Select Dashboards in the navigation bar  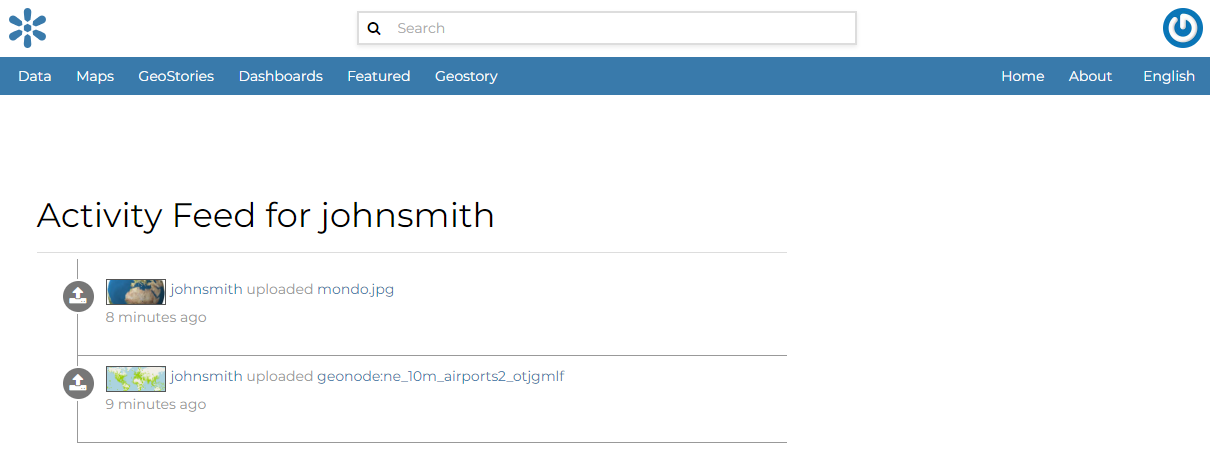[280, 76]
